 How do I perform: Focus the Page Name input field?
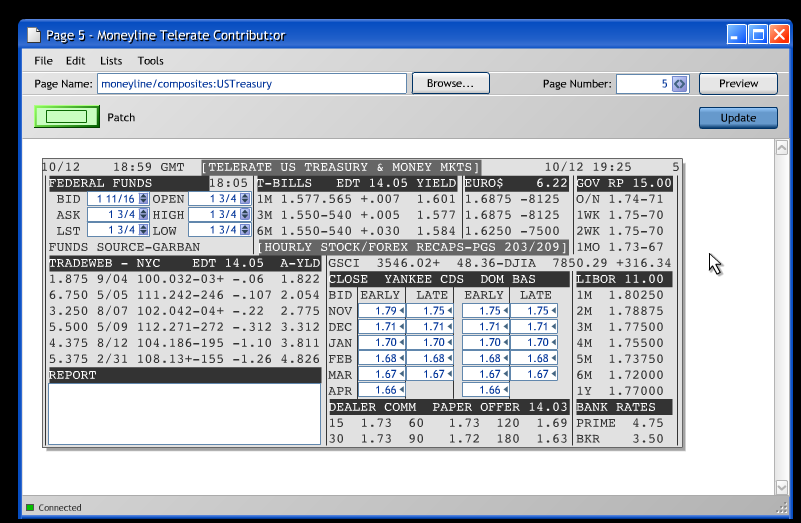coord(252,84)
